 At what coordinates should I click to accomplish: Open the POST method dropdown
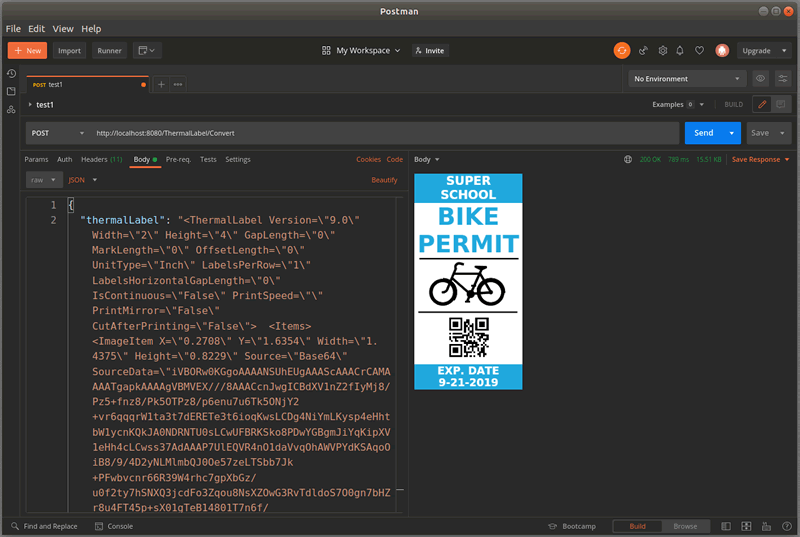pos(57,133)
